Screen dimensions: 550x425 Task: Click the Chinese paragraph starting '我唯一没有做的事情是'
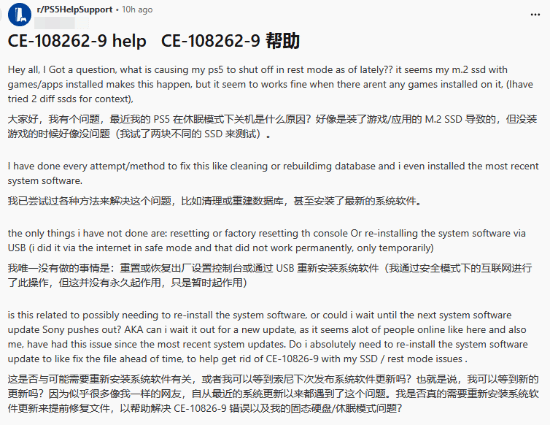click(270, 275)
